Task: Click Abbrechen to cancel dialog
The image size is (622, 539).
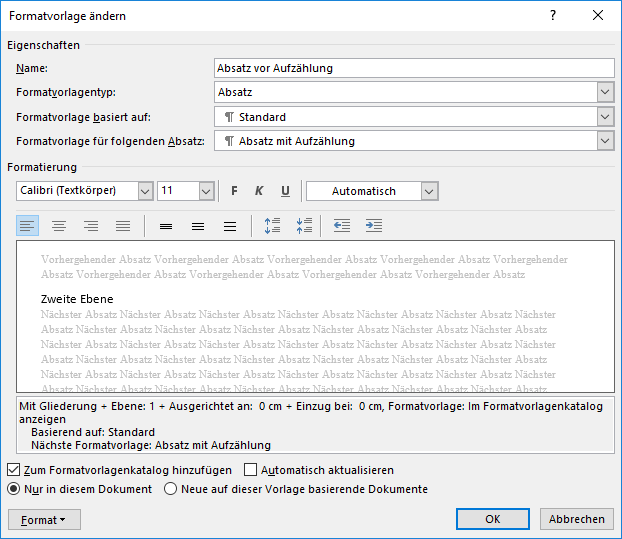Action: point(577,519)
